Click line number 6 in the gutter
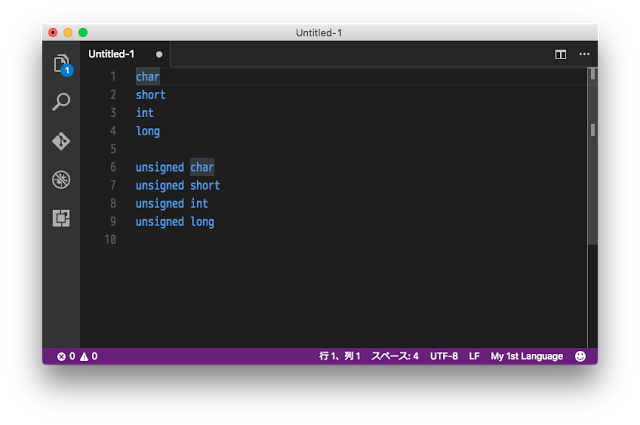 pyautogui.click(x=113, y=167)
